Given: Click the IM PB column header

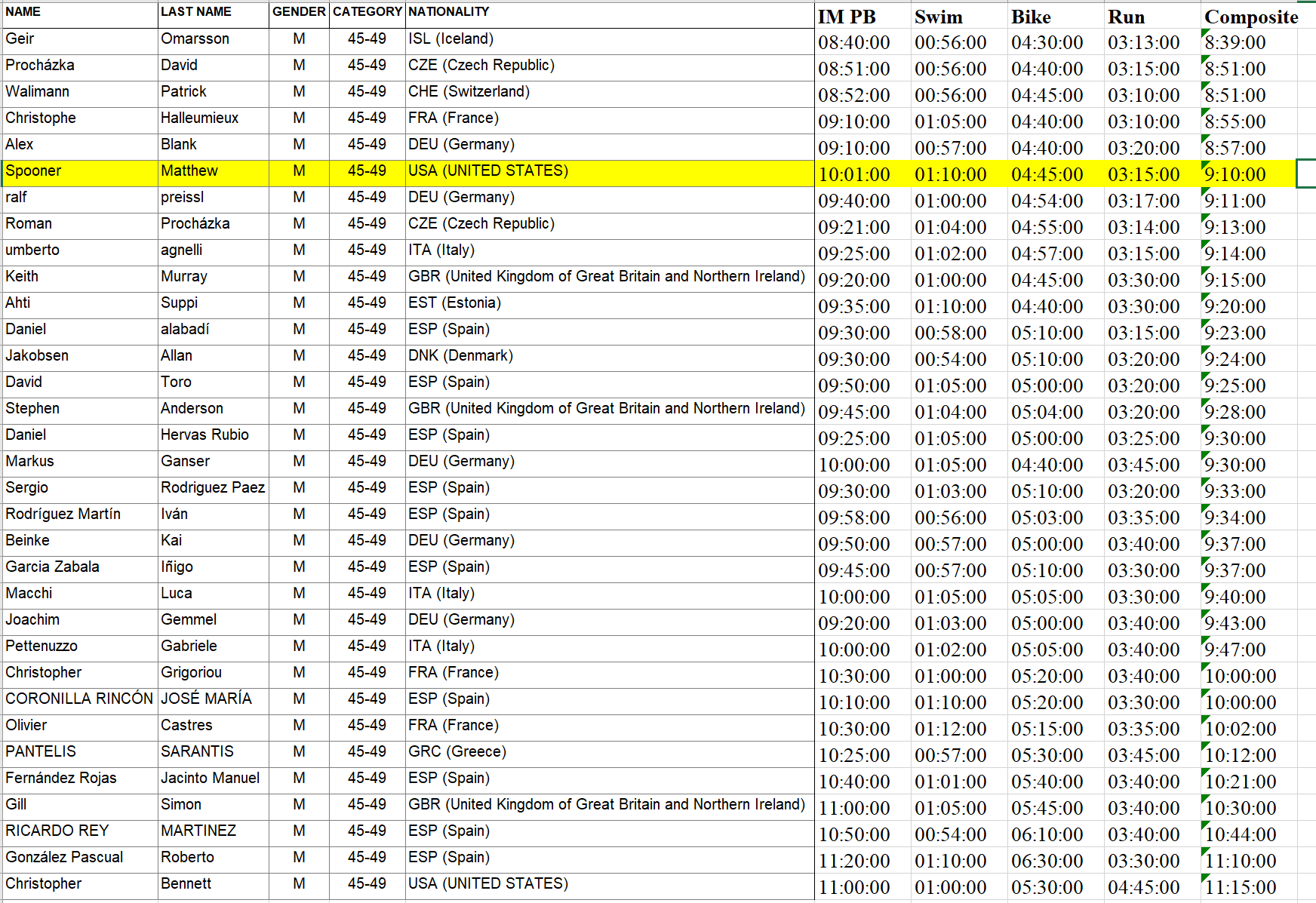Looking at the screenshot, I should click(x=863, y=17).
